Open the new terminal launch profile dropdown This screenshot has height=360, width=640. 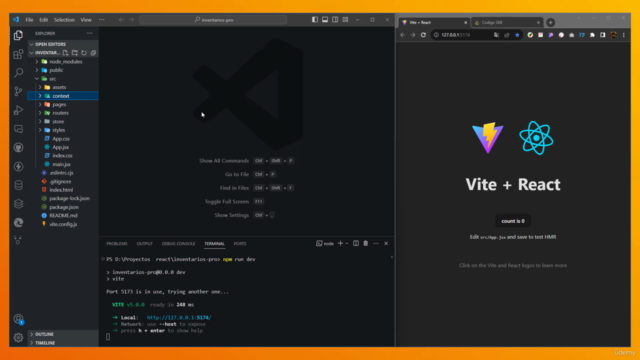[x=347, y=243]
